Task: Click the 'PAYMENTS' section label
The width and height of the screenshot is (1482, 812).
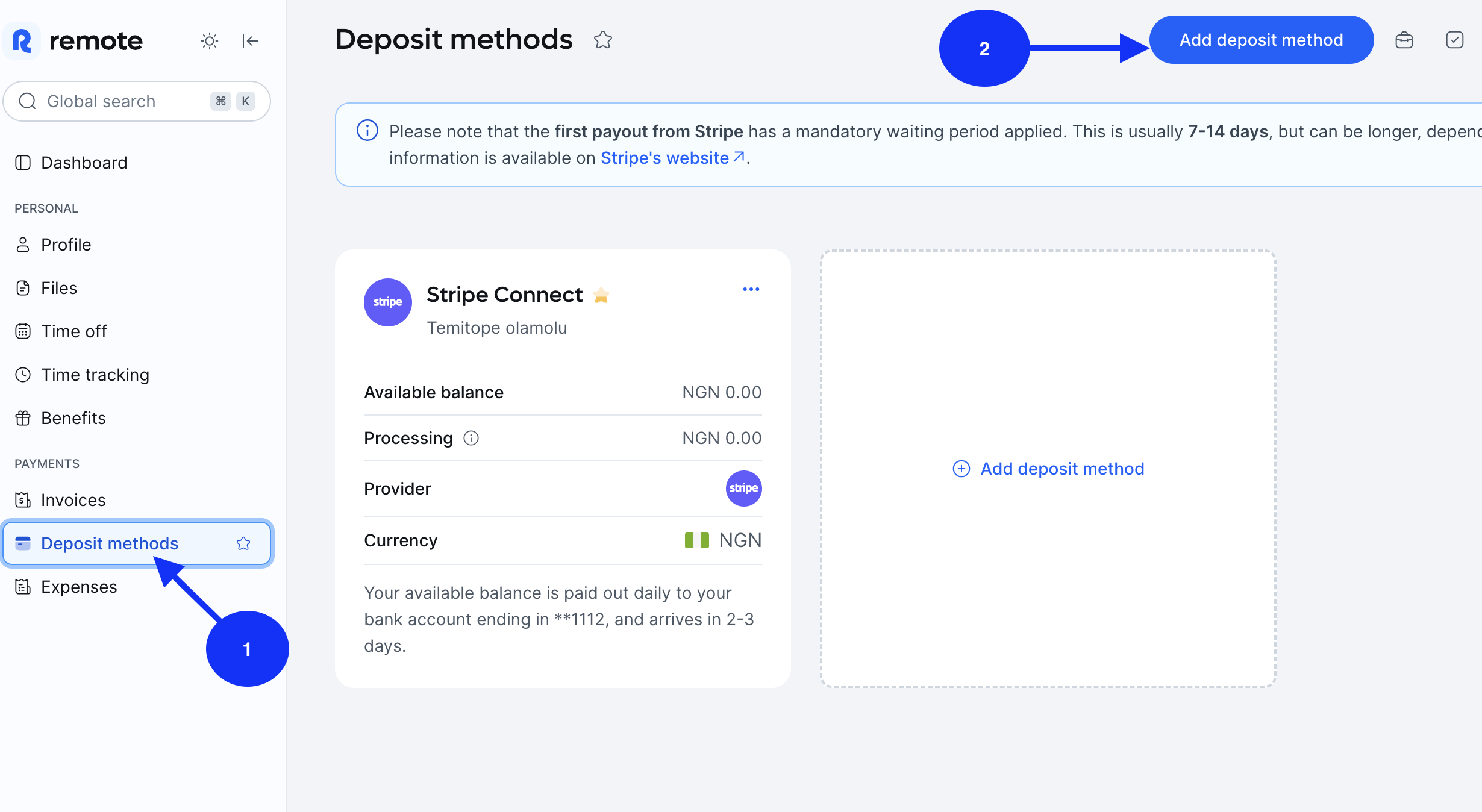Action: coord(47,464)
